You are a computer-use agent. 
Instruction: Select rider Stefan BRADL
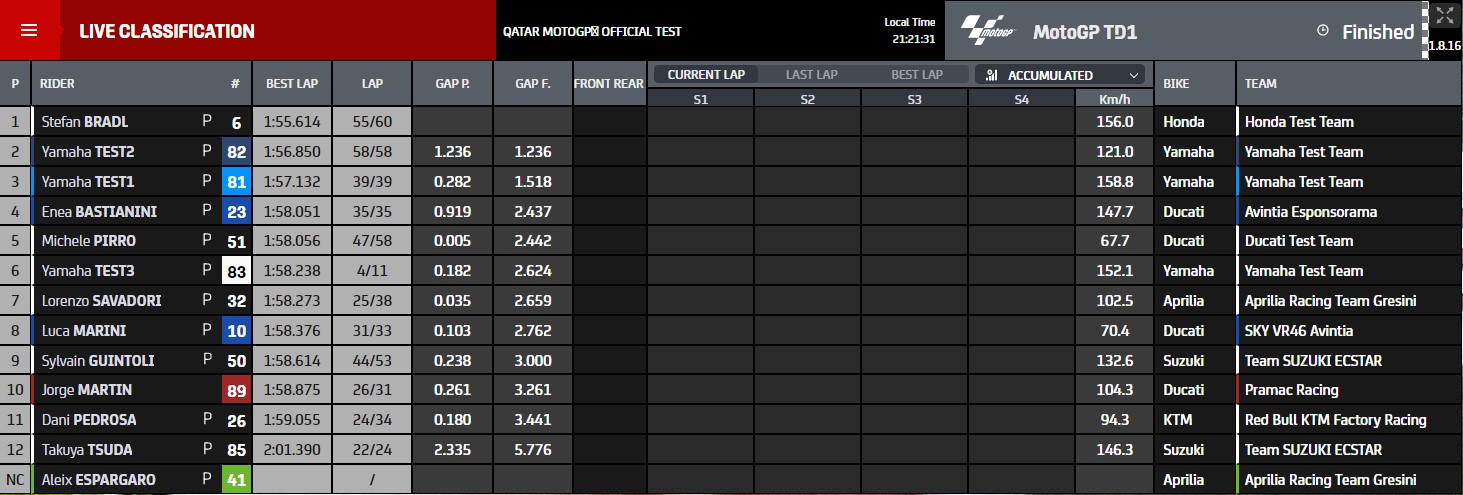click(85, 122)
